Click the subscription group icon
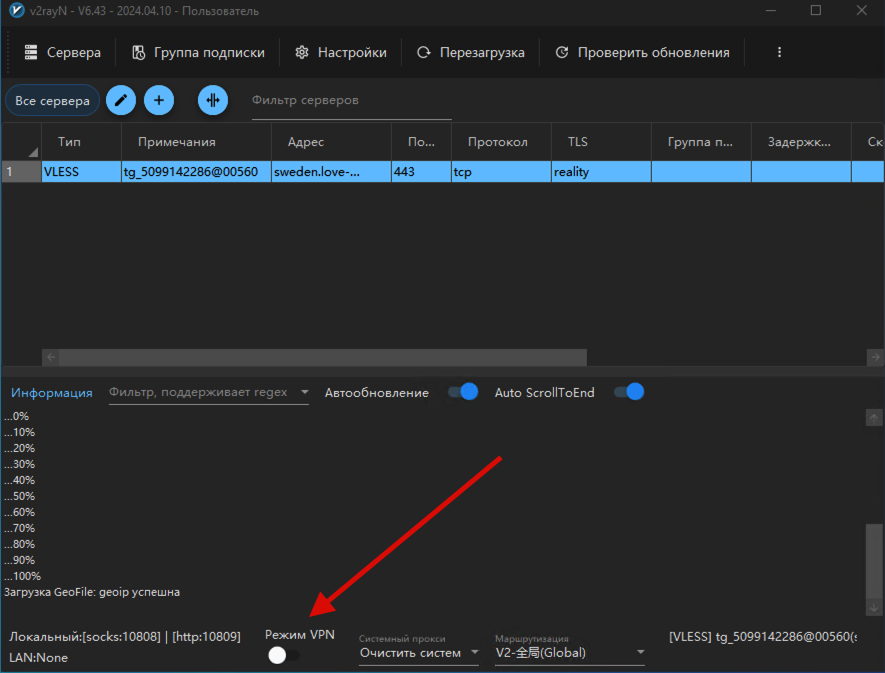The image size is (885, 673). point(139,53)
